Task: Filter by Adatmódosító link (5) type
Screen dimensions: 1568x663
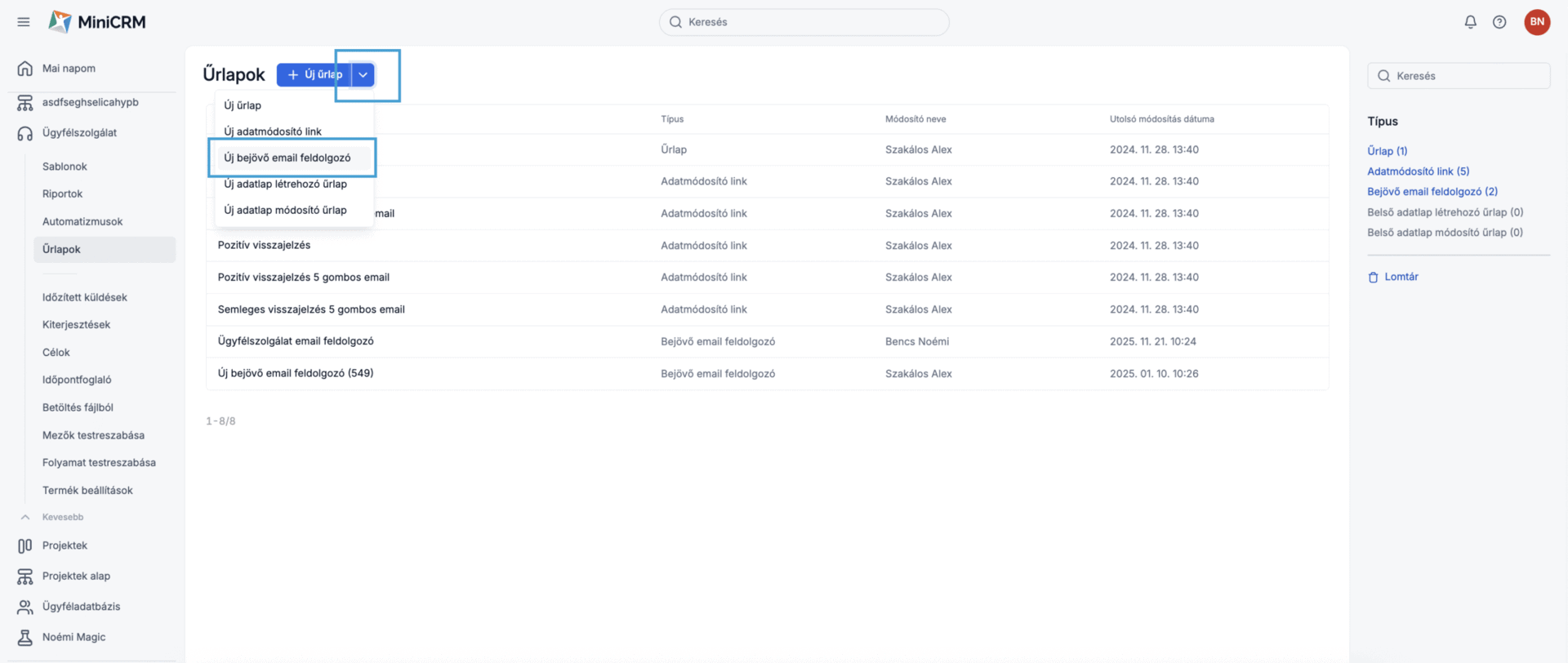Action: click(1418, 171)
